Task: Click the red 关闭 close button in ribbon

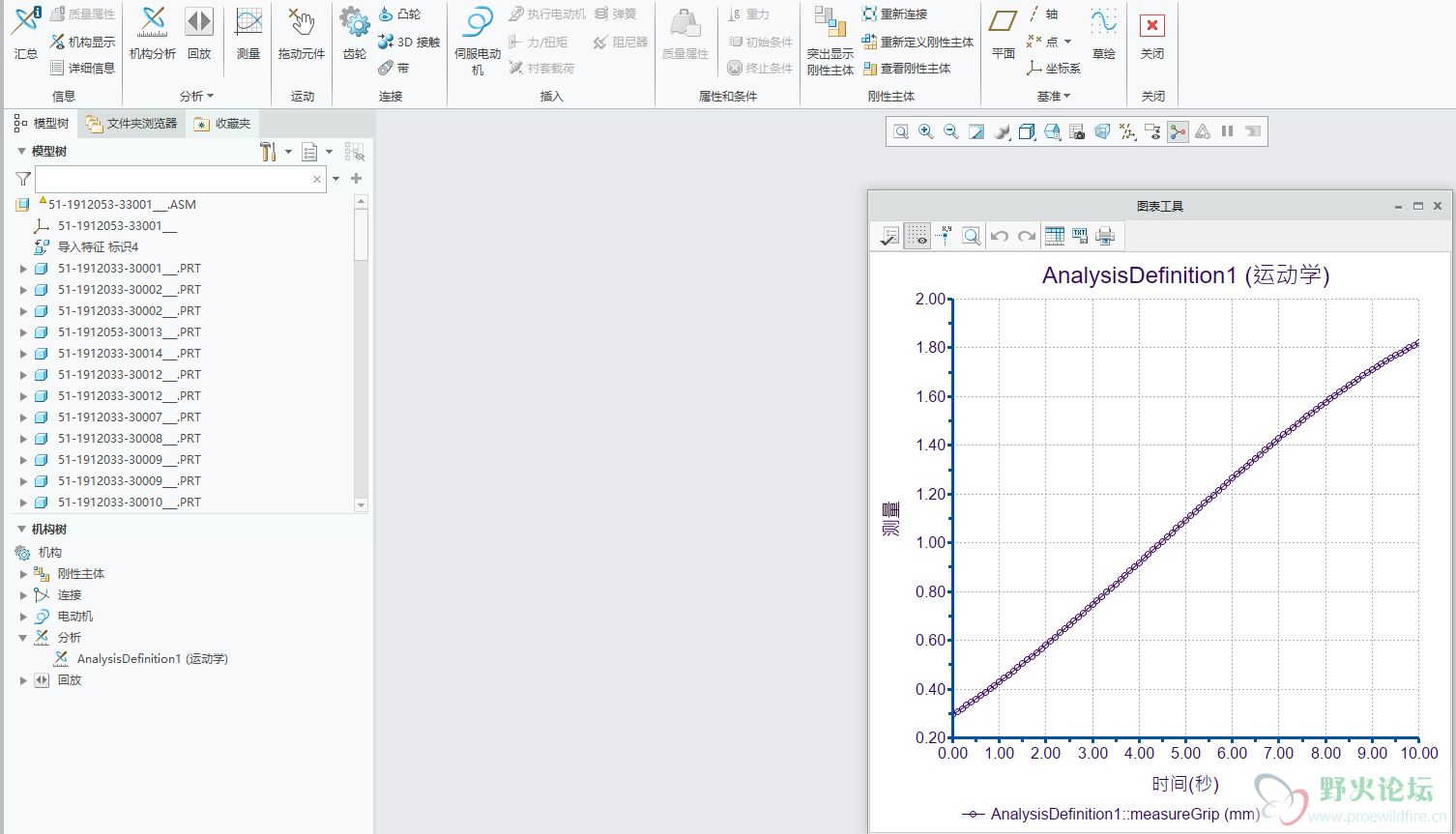Action: tap(1151, 33)
